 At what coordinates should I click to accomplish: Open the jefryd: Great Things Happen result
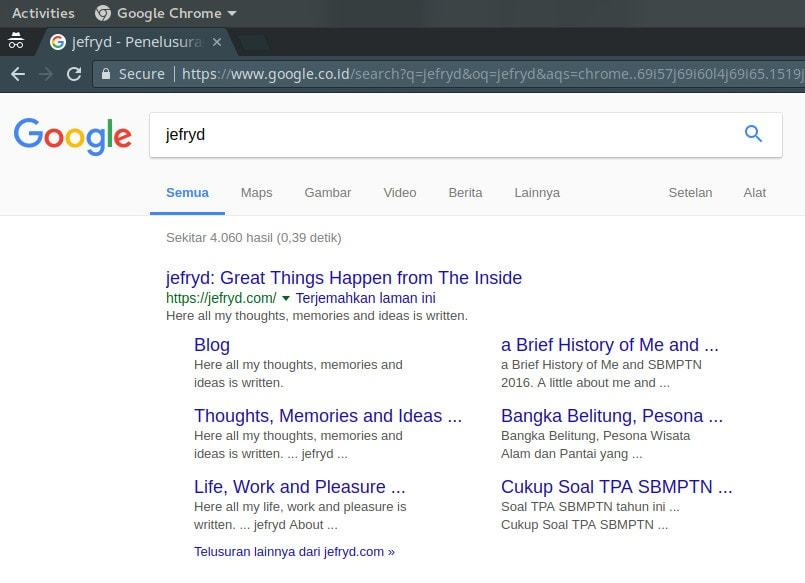(343, 278)
